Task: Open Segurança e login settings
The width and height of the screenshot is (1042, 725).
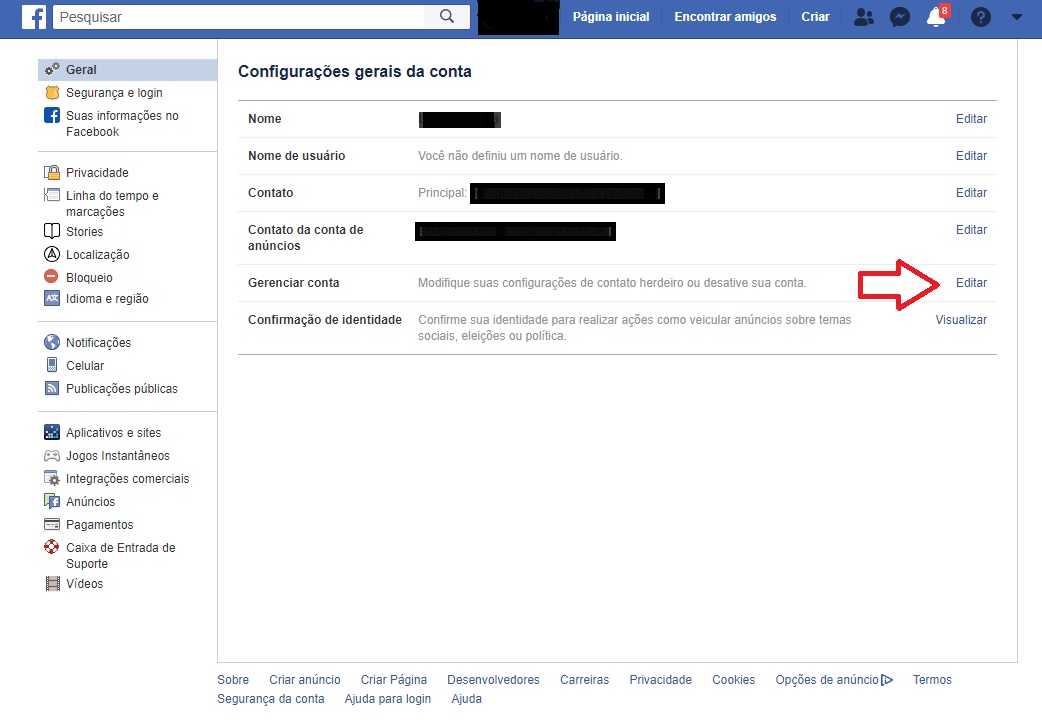Action: [x=114, y=93]
